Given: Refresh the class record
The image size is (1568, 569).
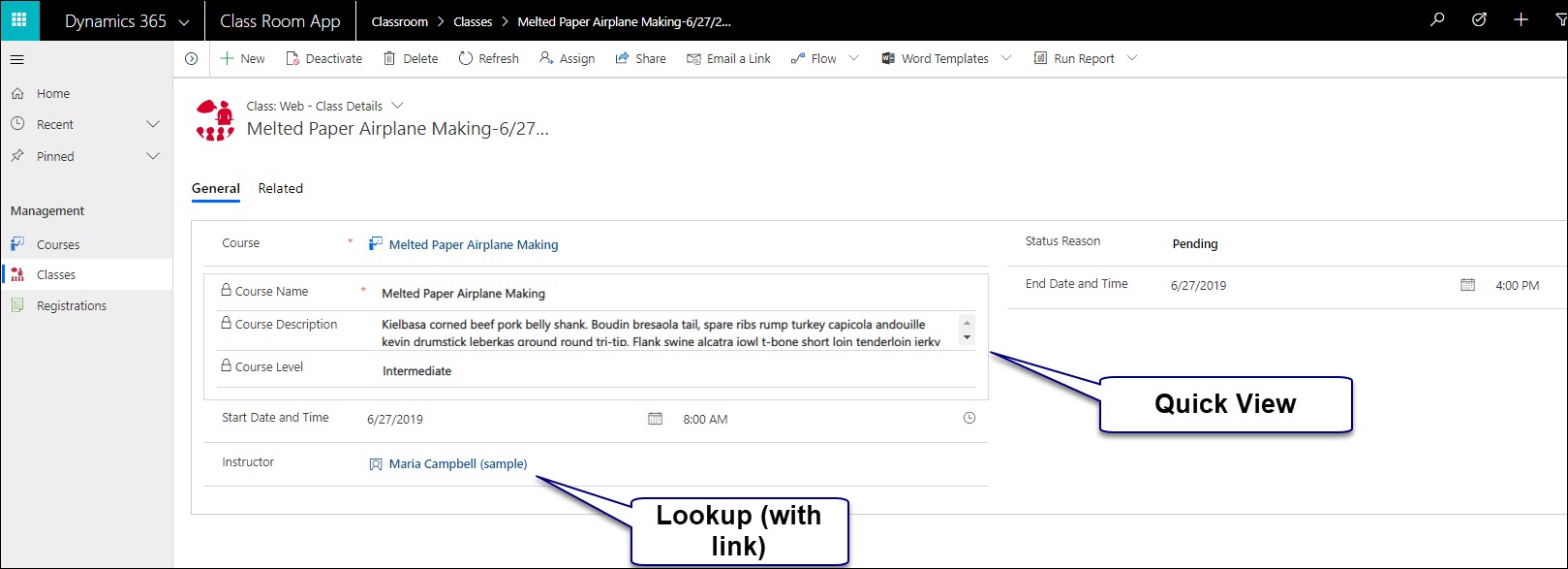Looking at the screenshot, I should pos(489,59).
